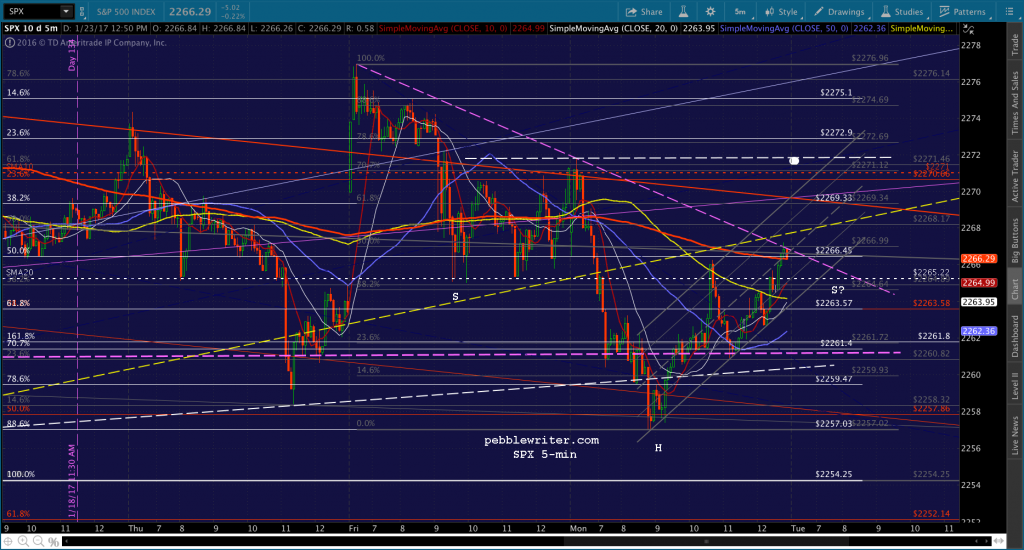Click the pebblewriter.com chart annotation
Screen dimensions: 1024x550
[541, 440]
